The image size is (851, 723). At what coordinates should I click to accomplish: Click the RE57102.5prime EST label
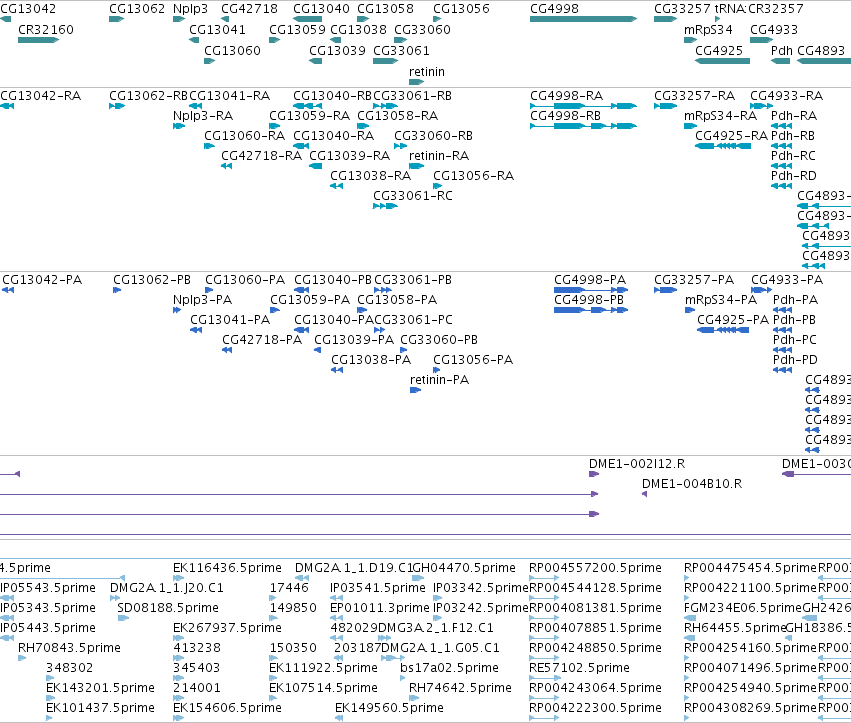tap(580, 668)
